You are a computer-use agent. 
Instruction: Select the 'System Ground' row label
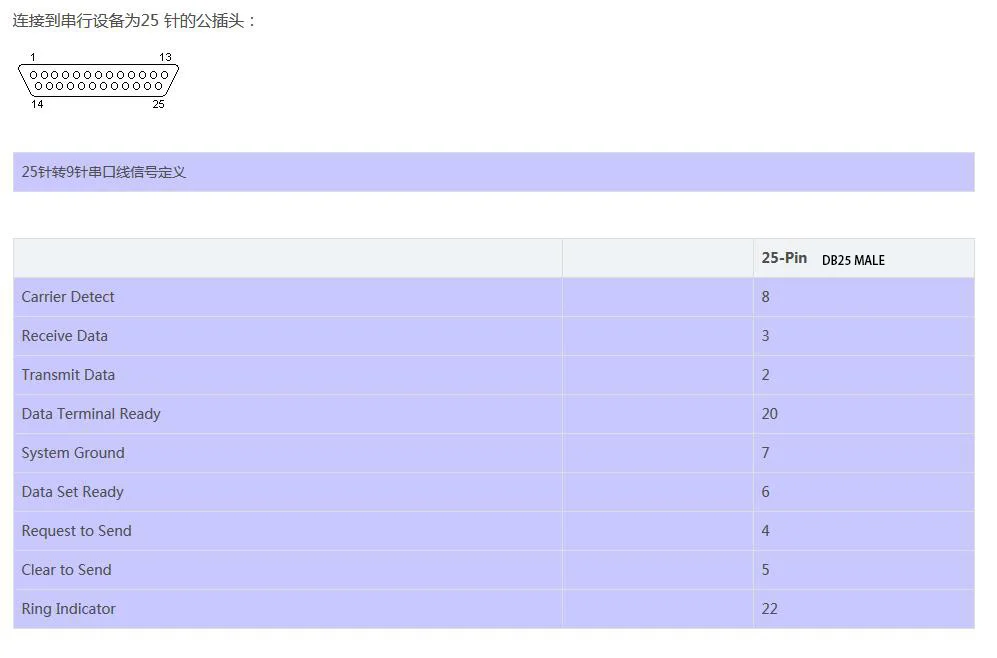73,453
